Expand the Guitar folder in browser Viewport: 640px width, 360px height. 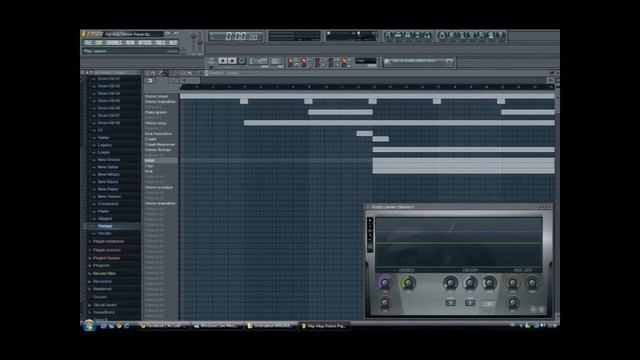coord(103,138)
